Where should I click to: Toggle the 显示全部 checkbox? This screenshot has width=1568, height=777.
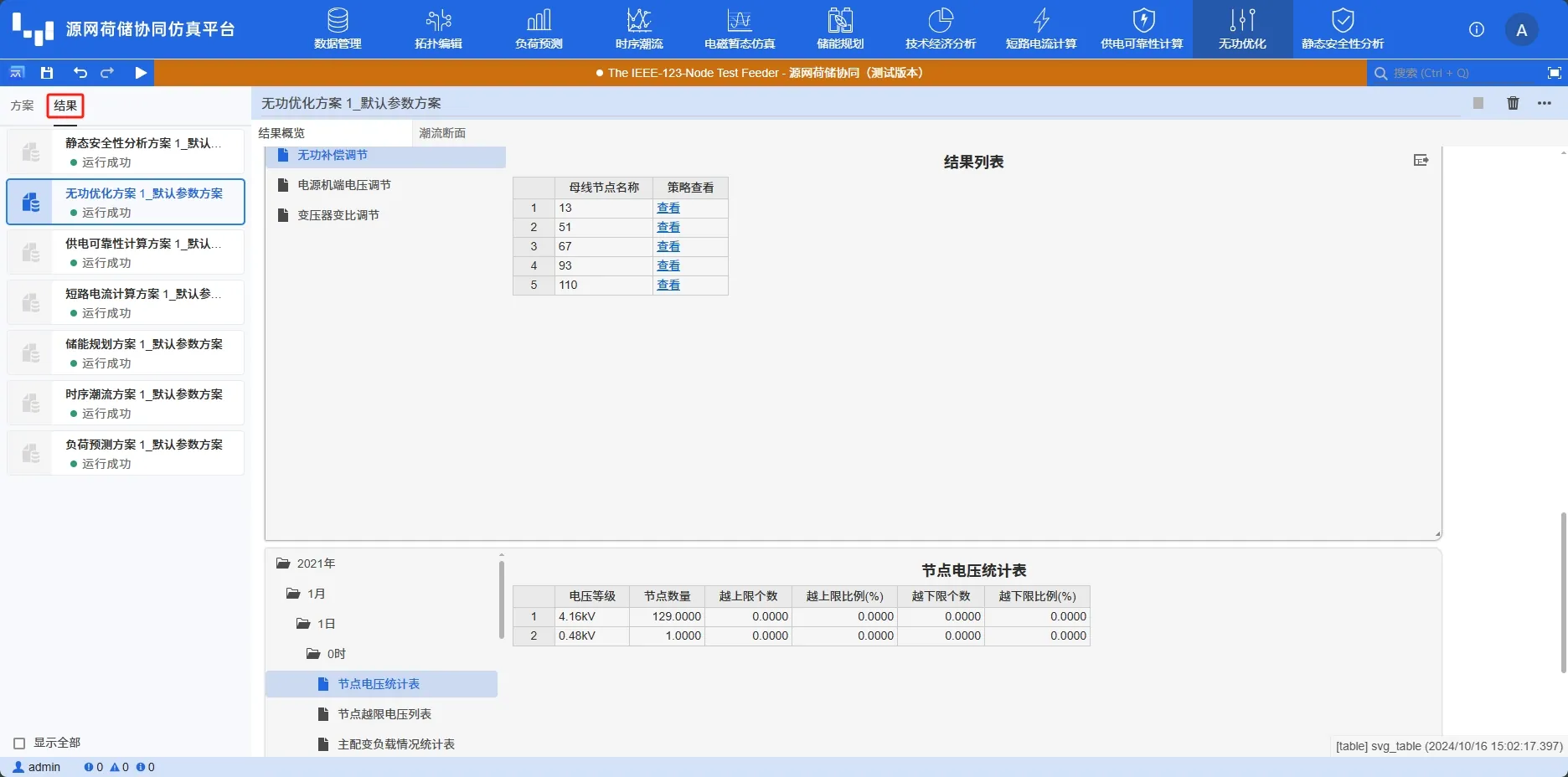[x=19, y=744]
